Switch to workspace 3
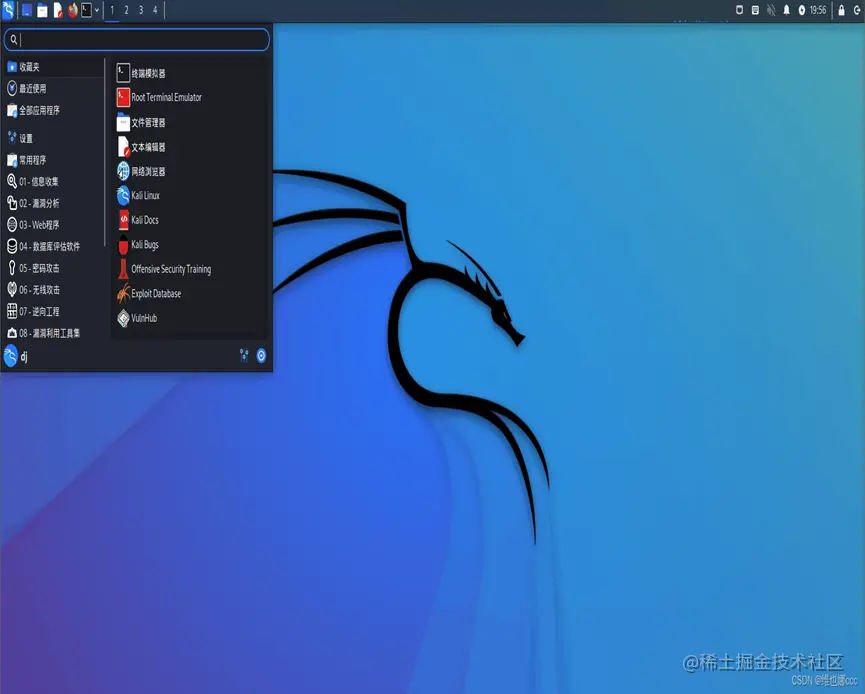Viewport: 865px width, 694px height. [141, 10]
